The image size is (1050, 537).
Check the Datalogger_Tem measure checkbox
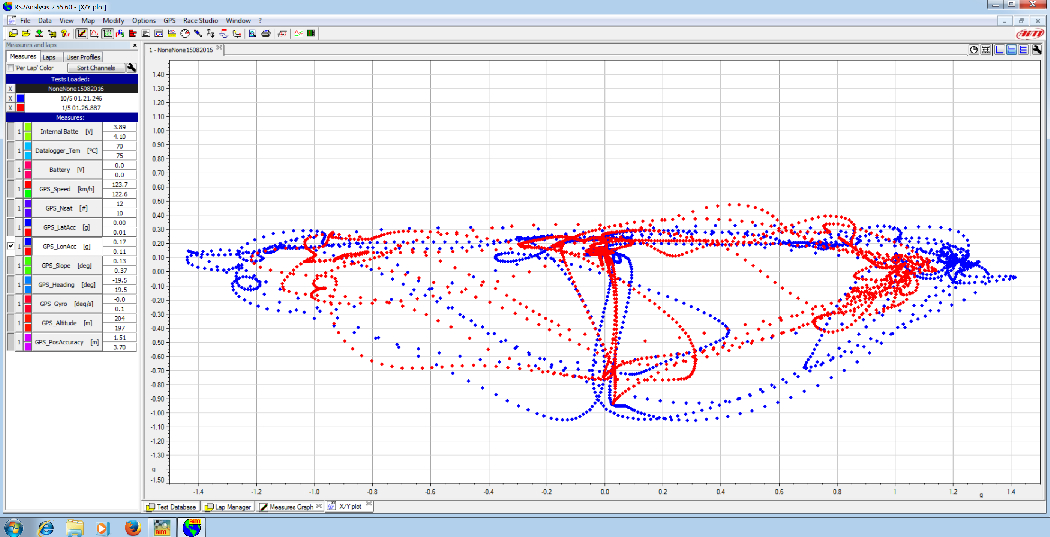[x=10, y=151]
